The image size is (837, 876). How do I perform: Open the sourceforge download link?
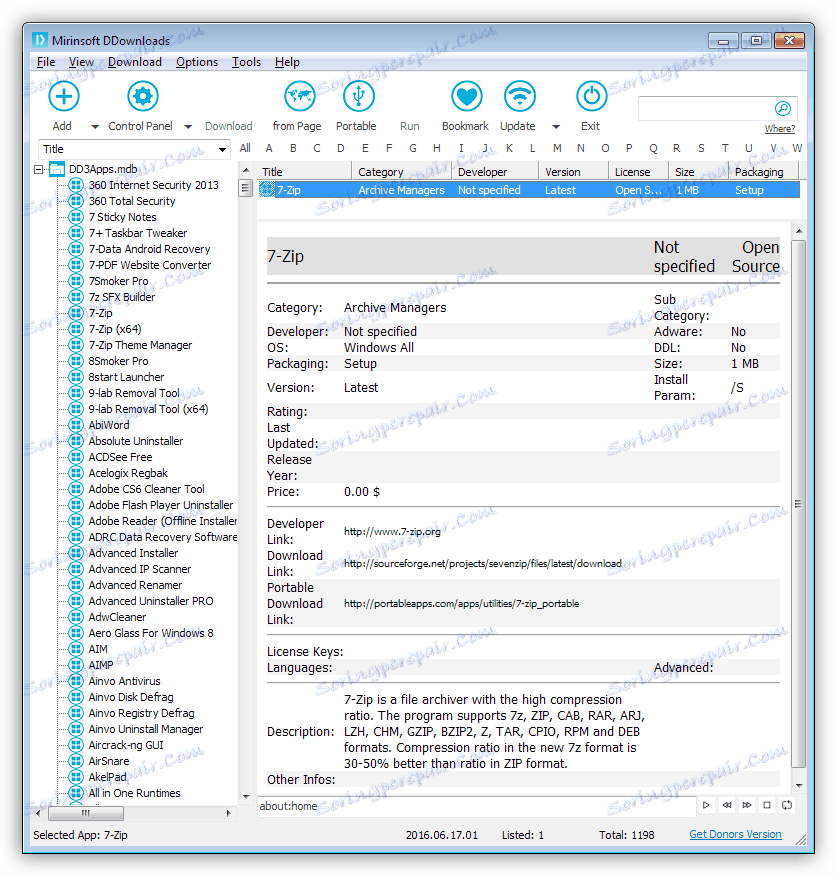pyautogui.click(x=482, y=564)
